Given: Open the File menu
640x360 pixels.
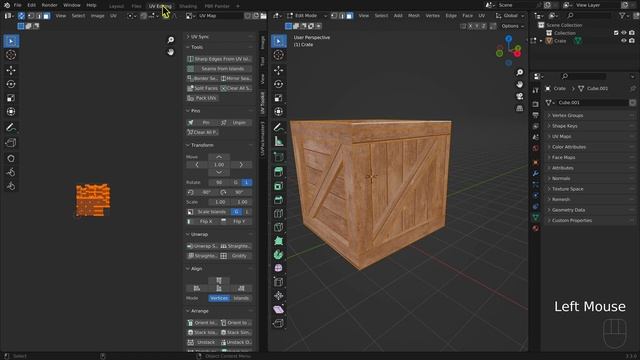Looking at the screenshot, I should [x=17, y=5].
